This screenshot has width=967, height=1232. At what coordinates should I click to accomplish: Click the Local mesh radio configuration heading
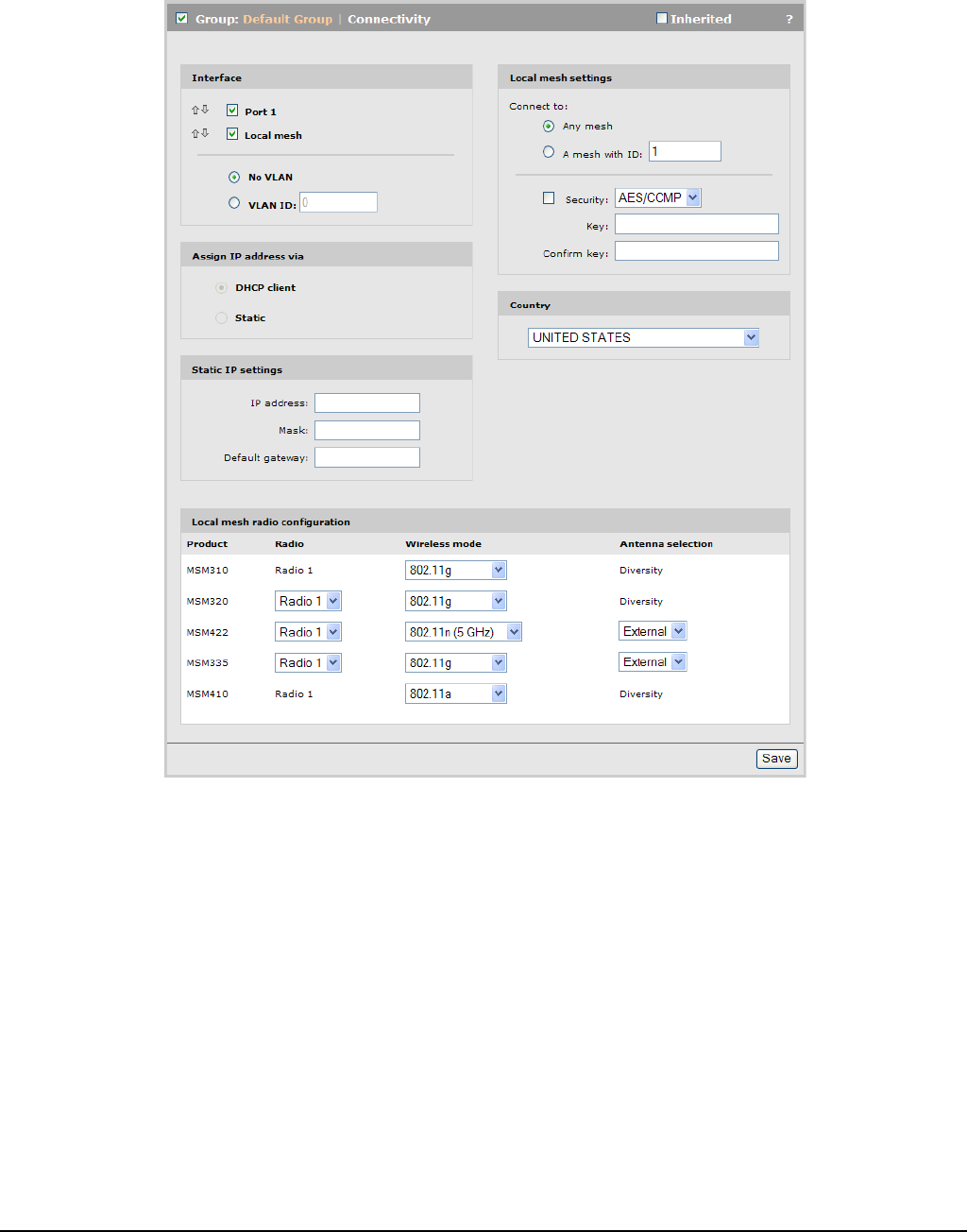[271, 522]
